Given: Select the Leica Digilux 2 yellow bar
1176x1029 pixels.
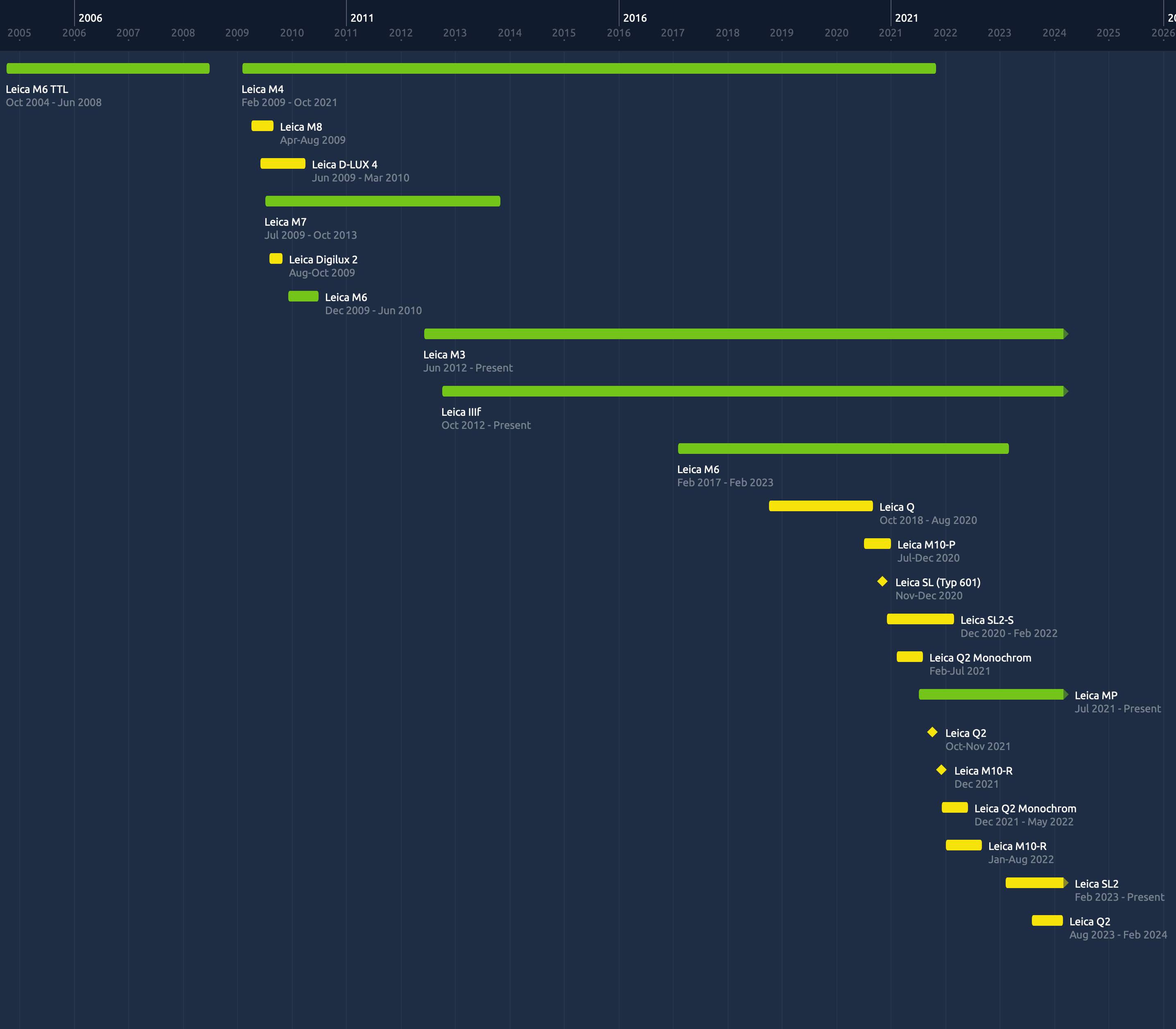Looking at the screenshot, I should click(x=276, y=258).
